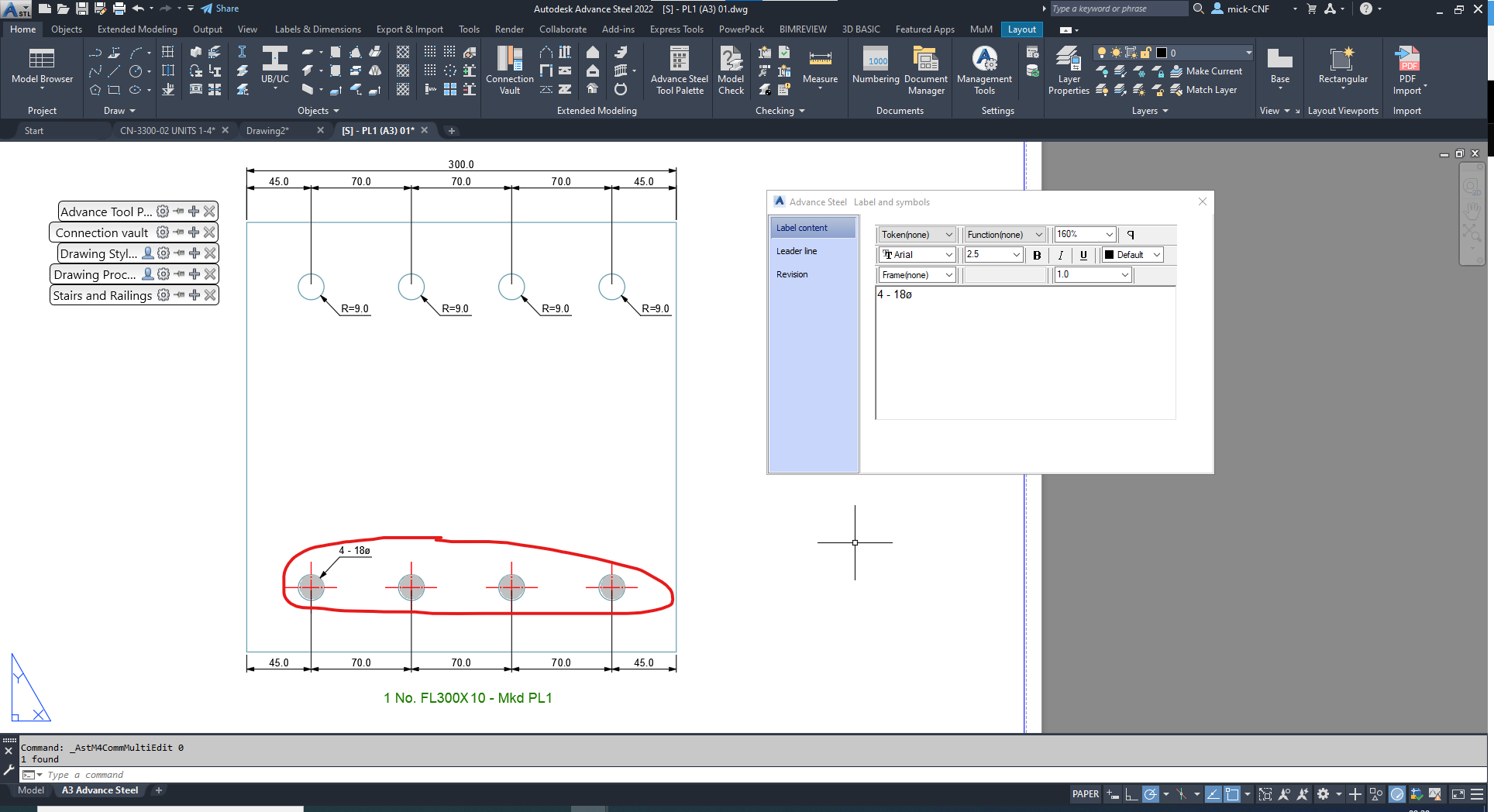This screenshot has height=812, width=1494.
Task: Toggle polar tracking in status bar
Action: coord(1151,794)
